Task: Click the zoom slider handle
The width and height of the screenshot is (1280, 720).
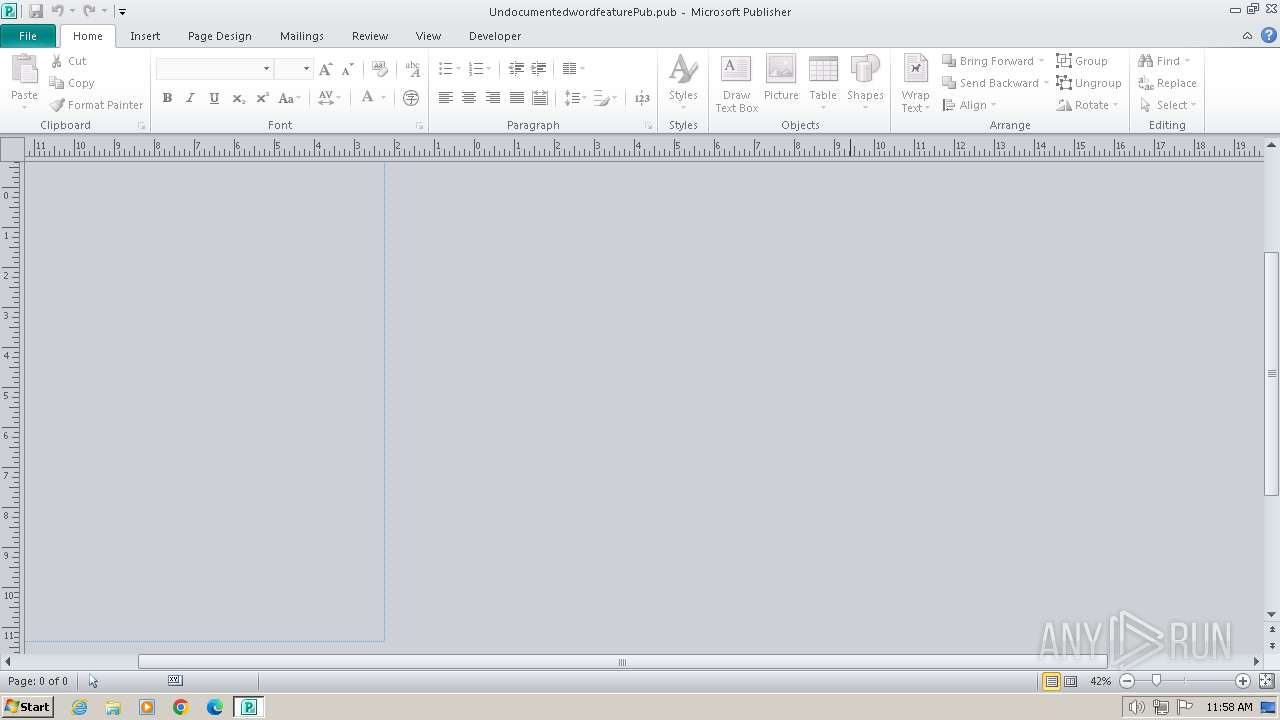Action: (1156, 681)
